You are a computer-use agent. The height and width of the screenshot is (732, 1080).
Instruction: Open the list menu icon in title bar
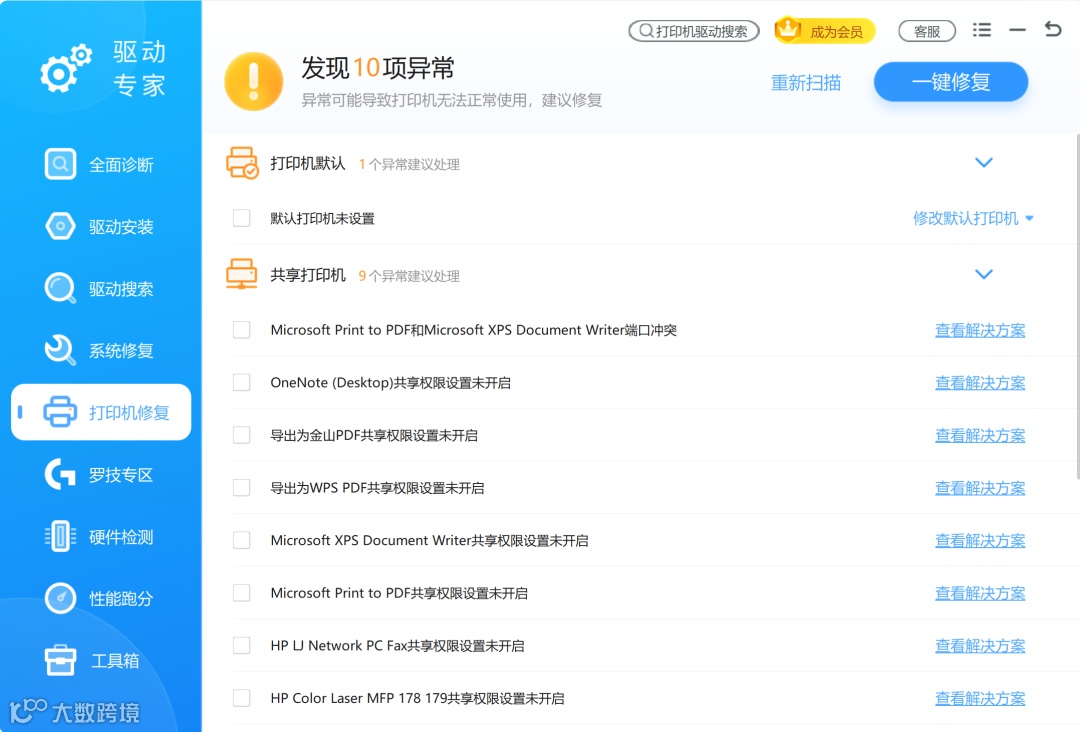coord(982,30)
